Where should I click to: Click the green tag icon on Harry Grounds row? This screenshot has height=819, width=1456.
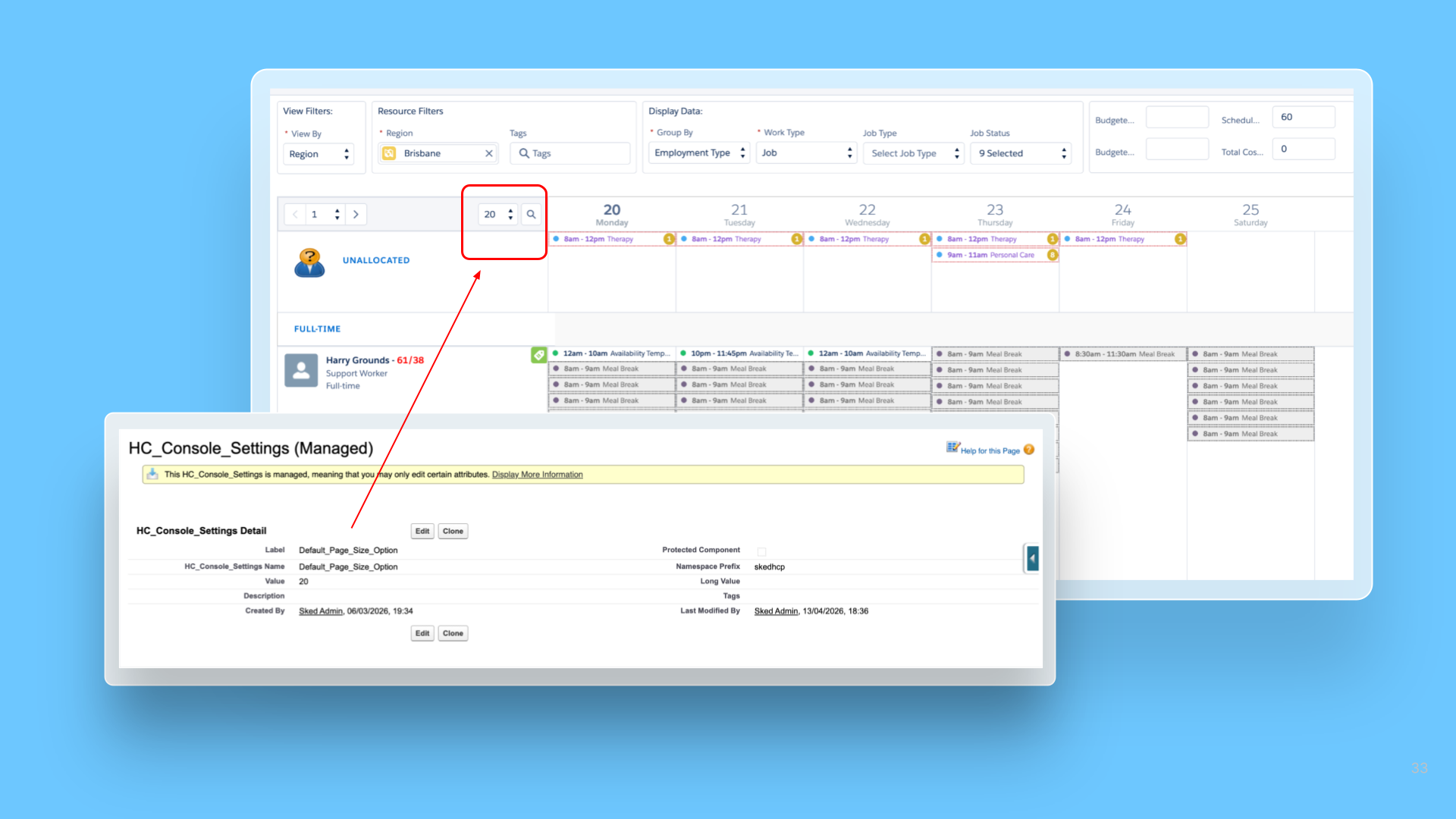tap(538, 355)
